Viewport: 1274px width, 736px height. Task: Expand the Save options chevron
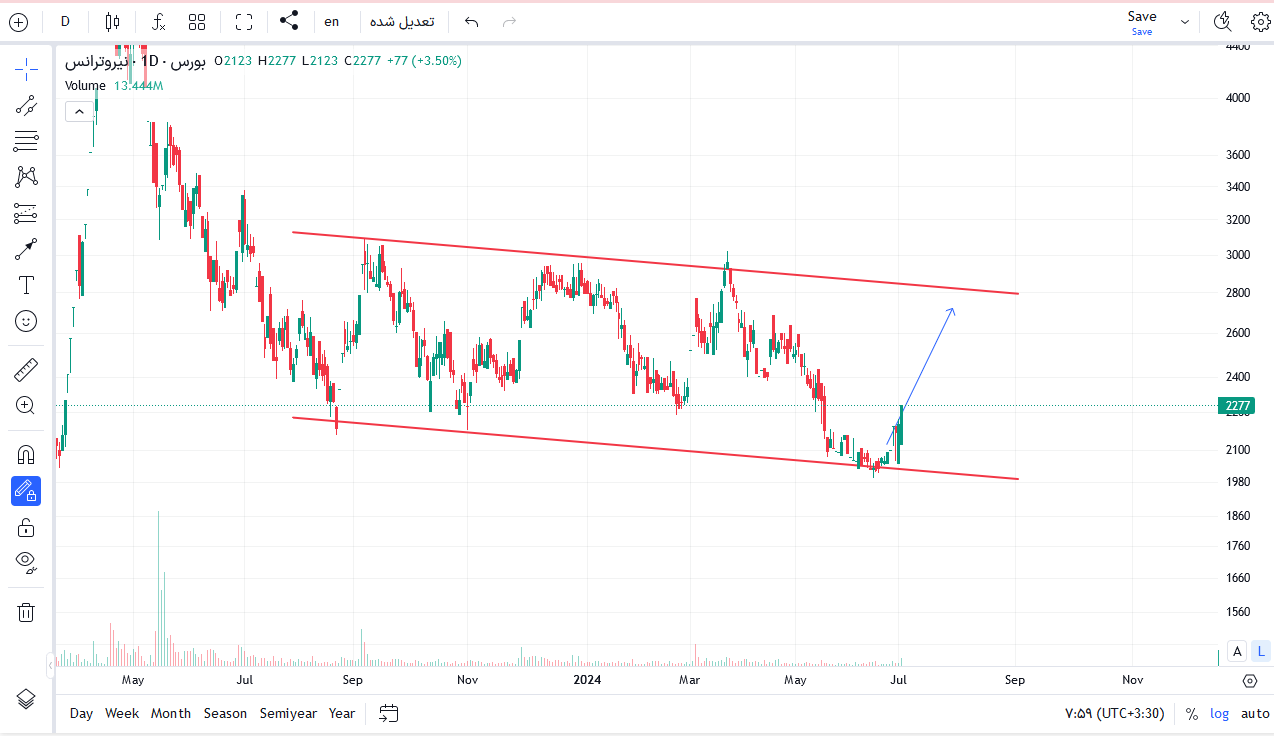click(x=1185, y=22)
